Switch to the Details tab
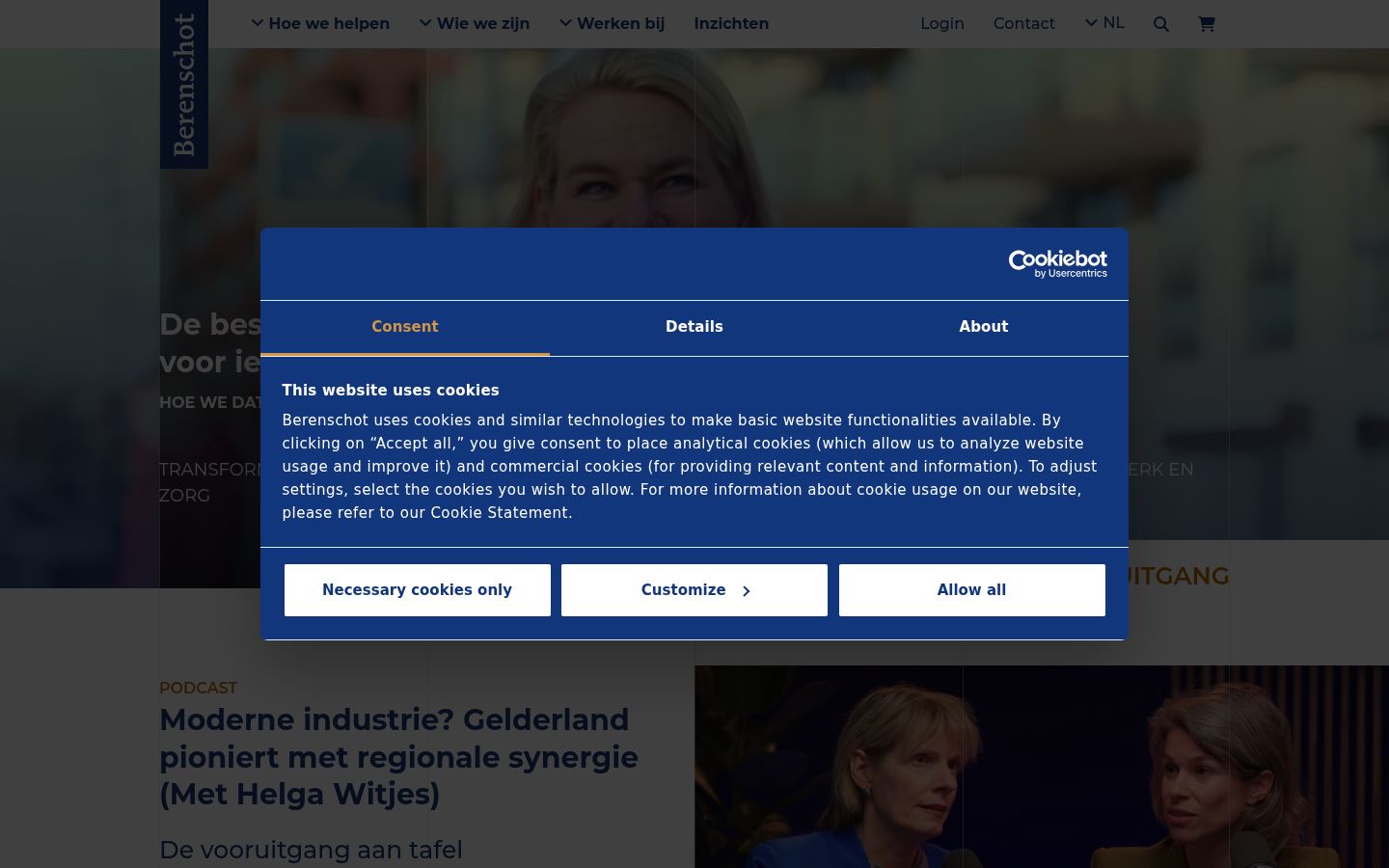1389x868 pixels. coord(694,327)
